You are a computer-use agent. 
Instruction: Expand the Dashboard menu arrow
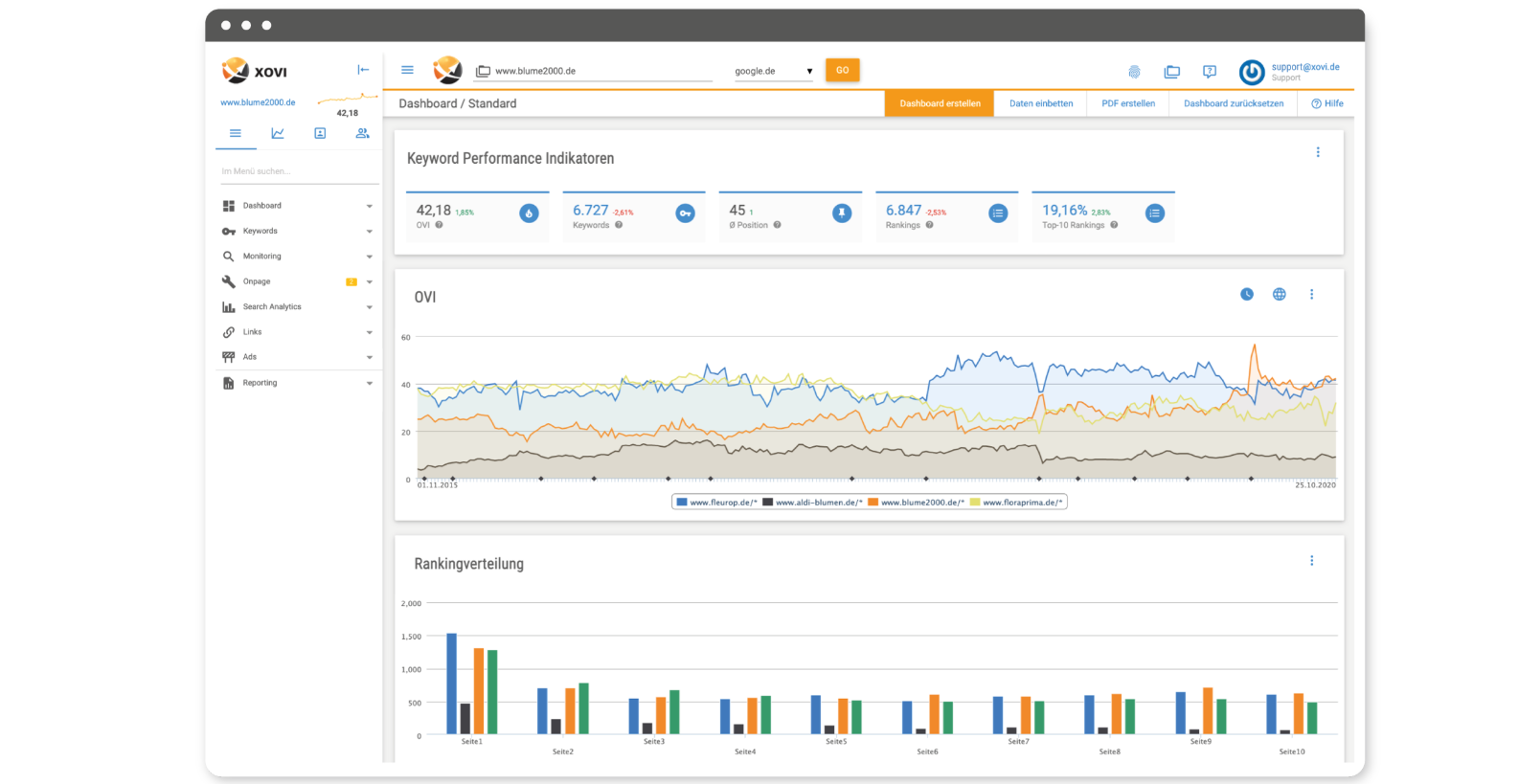point(370,207)
